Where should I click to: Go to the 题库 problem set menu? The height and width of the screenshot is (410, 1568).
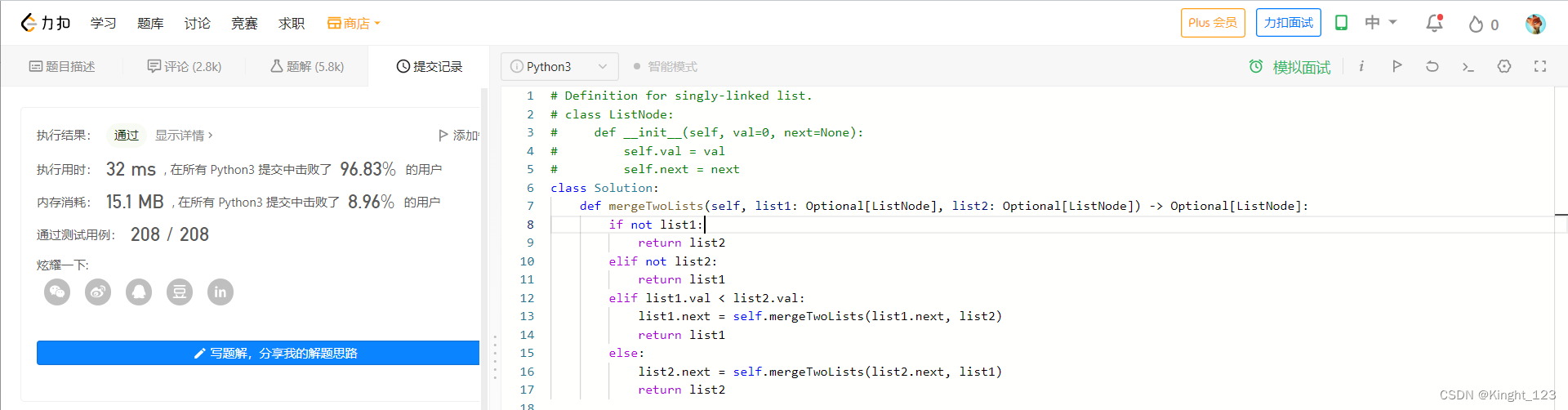150,23
